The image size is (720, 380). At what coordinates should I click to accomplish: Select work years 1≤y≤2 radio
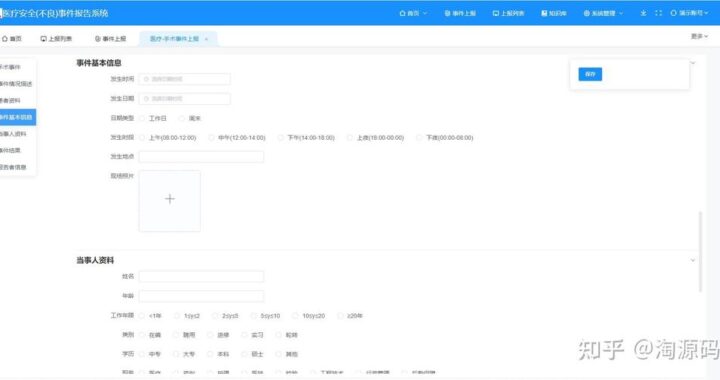pyautogui.click(x=177, y=316)
